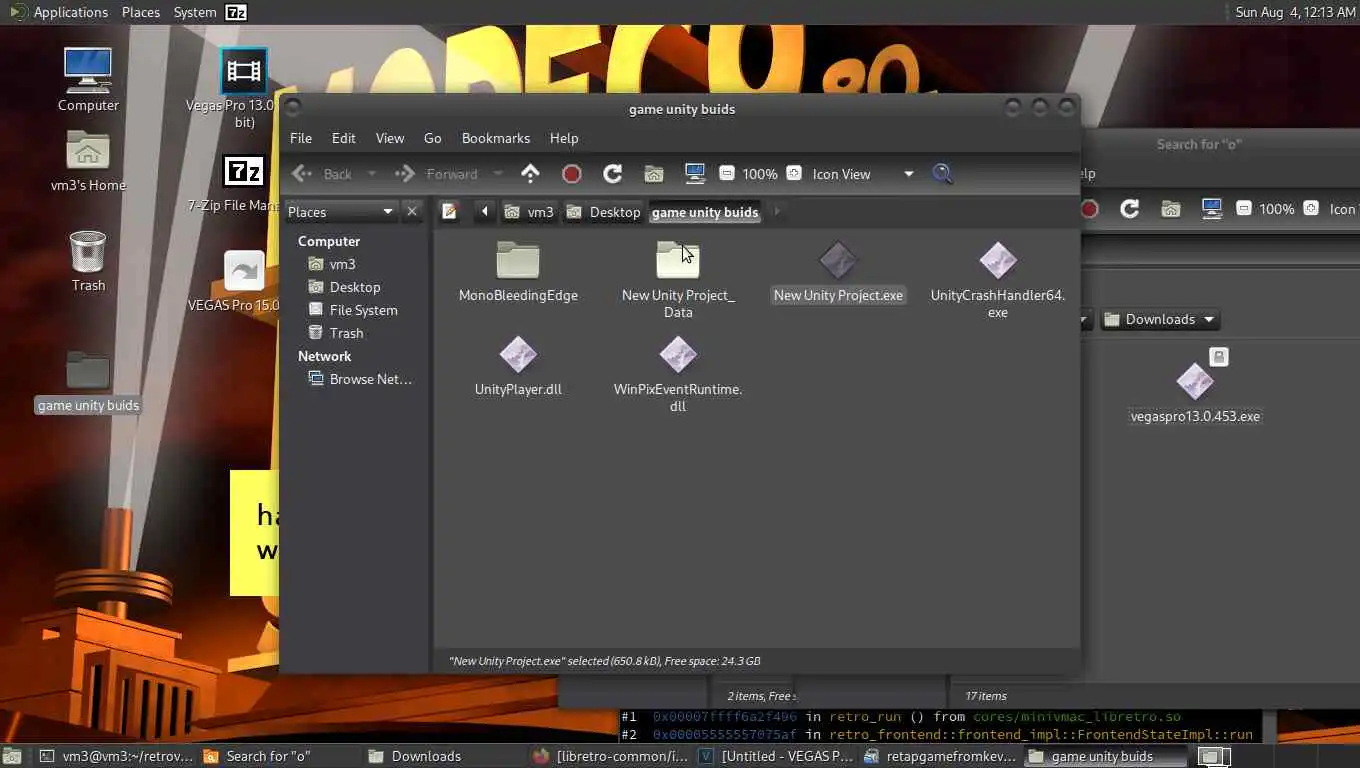This screenshot has height=768, width=1360.
Task: Select the Computer desktop icon
Action: pyautogui.click(x=88, y=80)
